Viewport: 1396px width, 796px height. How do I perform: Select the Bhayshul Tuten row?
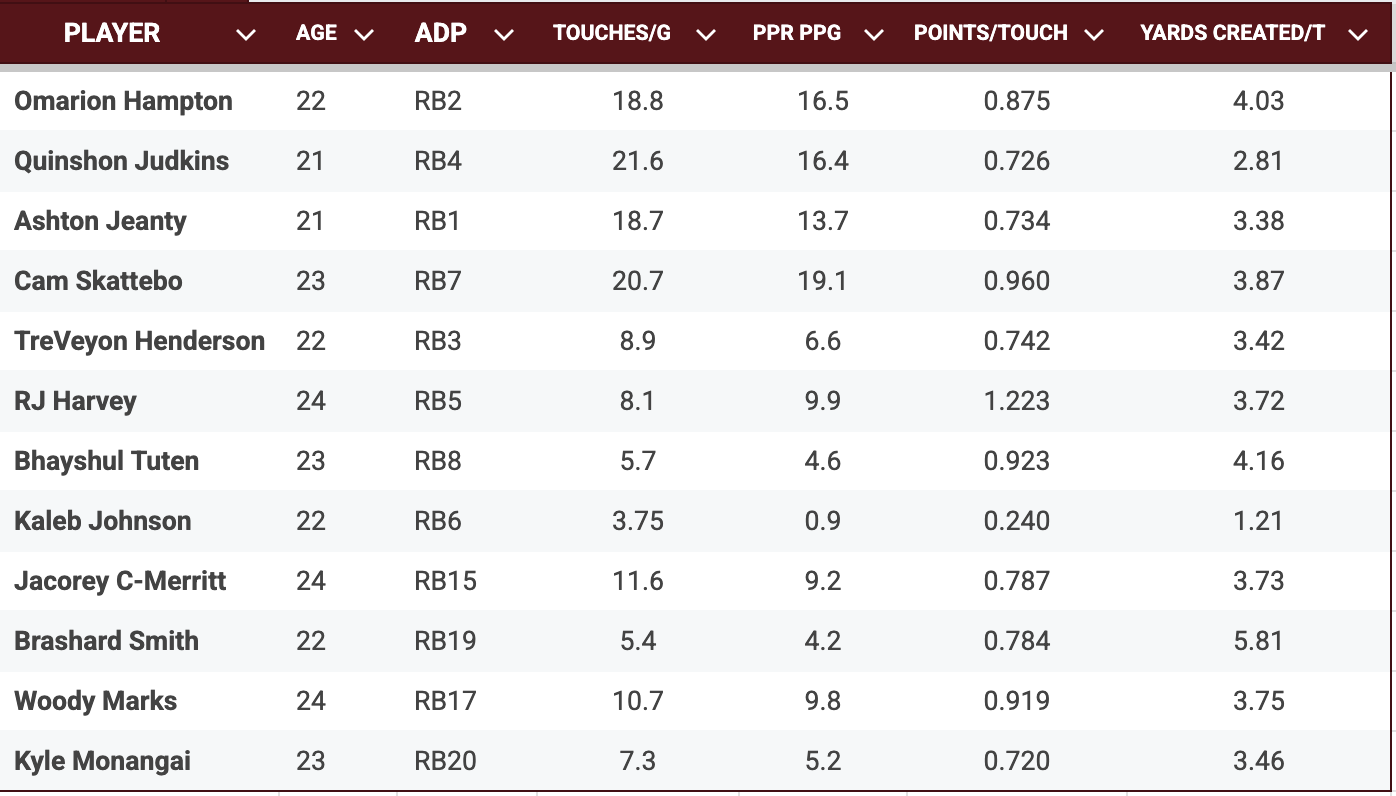click(106, 461)
